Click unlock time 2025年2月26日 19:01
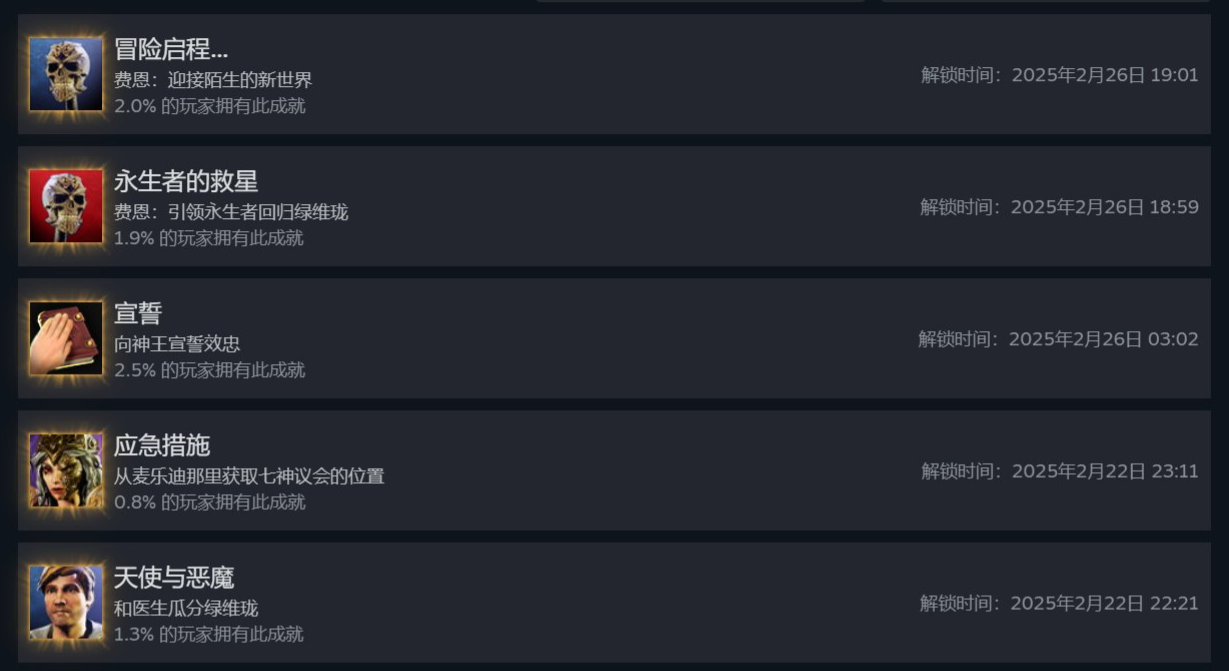The height and width of the screenshot is (671, 1229). (x=1059, y=75)
